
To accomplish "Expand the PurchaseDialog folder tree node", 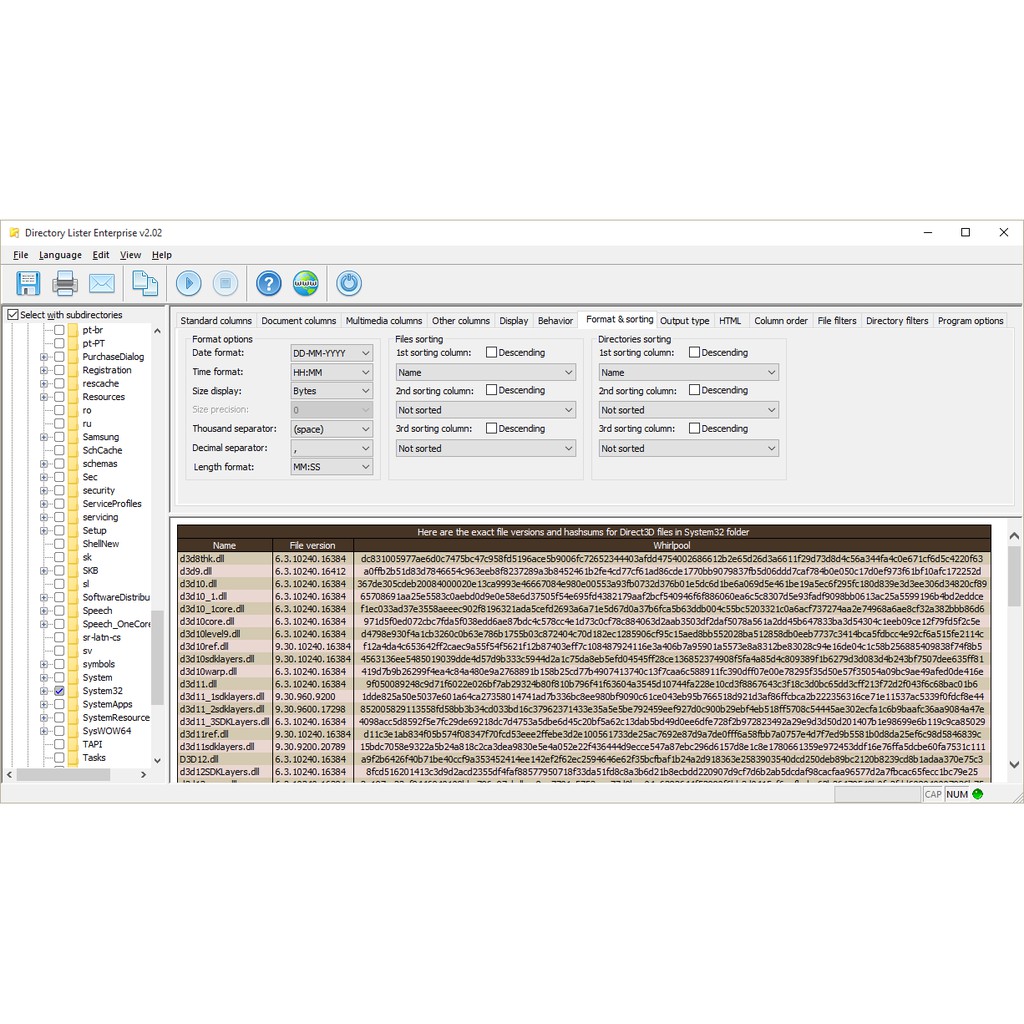I will 44,357.
